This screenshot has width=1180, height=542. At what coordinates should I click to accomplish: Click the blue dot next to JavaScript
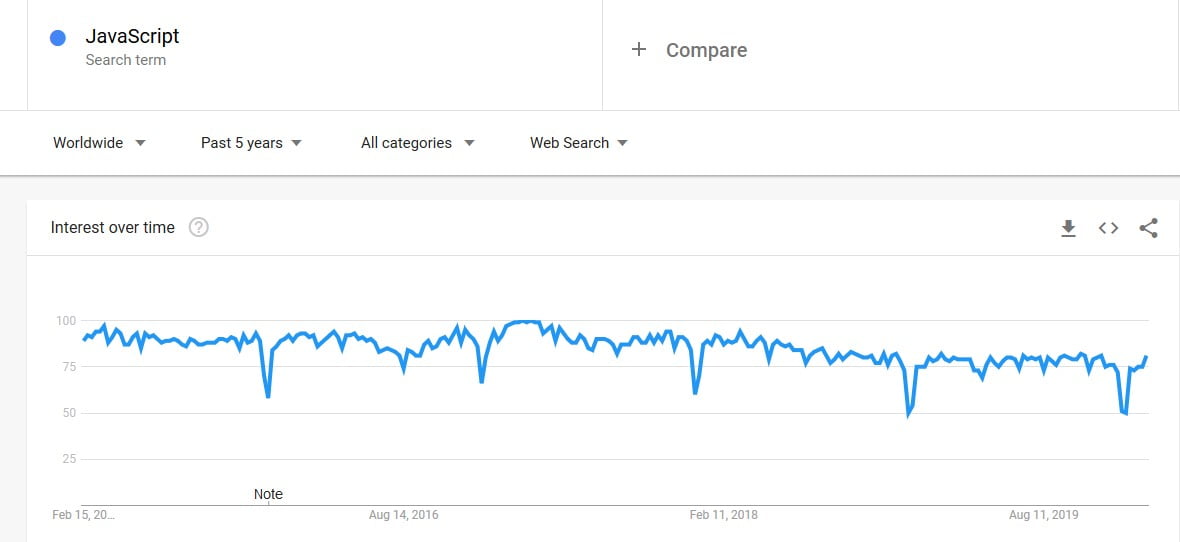pyautogui.click(x=58, y=38)
